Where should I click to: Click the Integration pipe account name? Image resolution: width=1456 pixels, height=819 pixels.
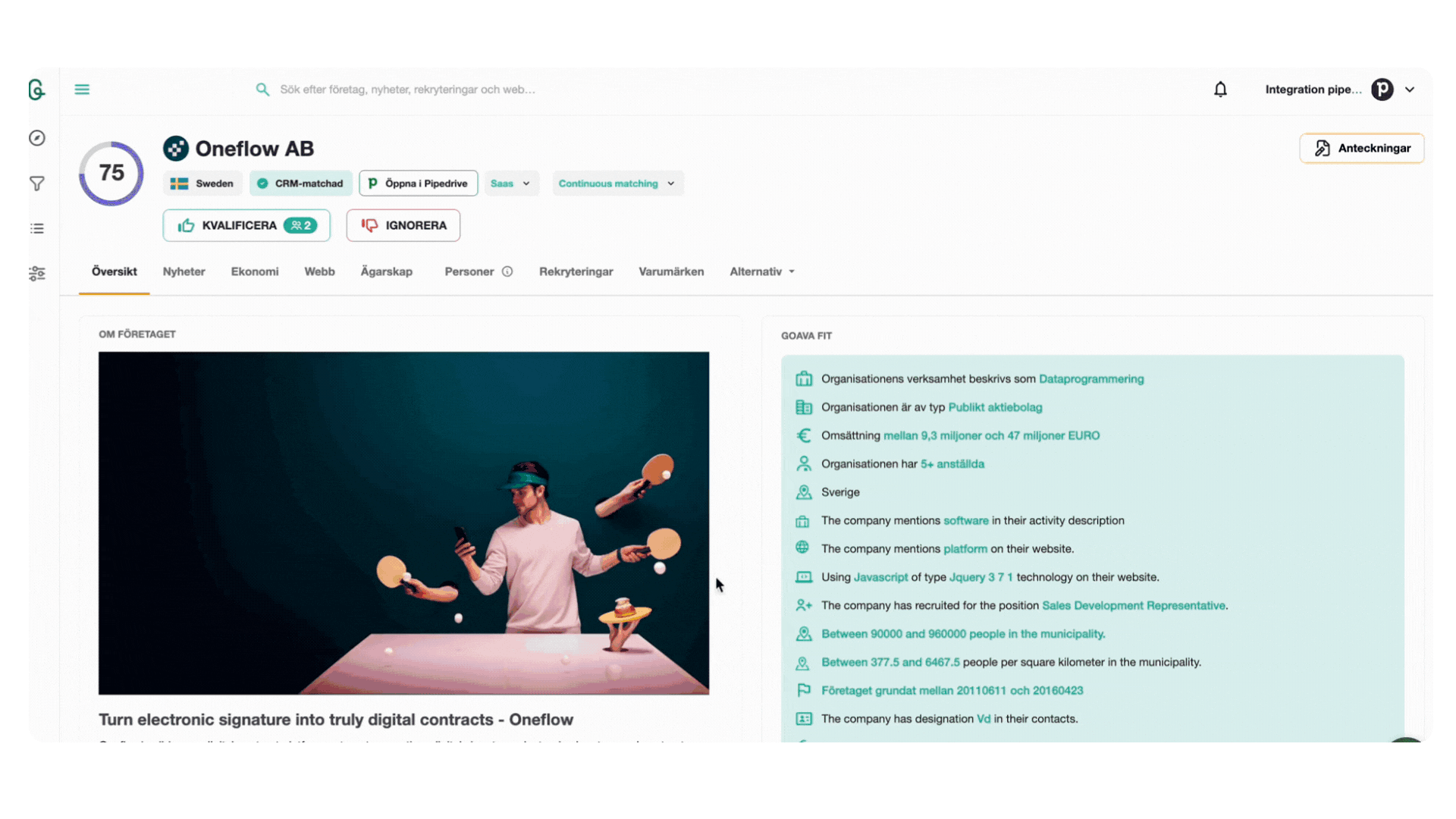[x=1313, y=89]
